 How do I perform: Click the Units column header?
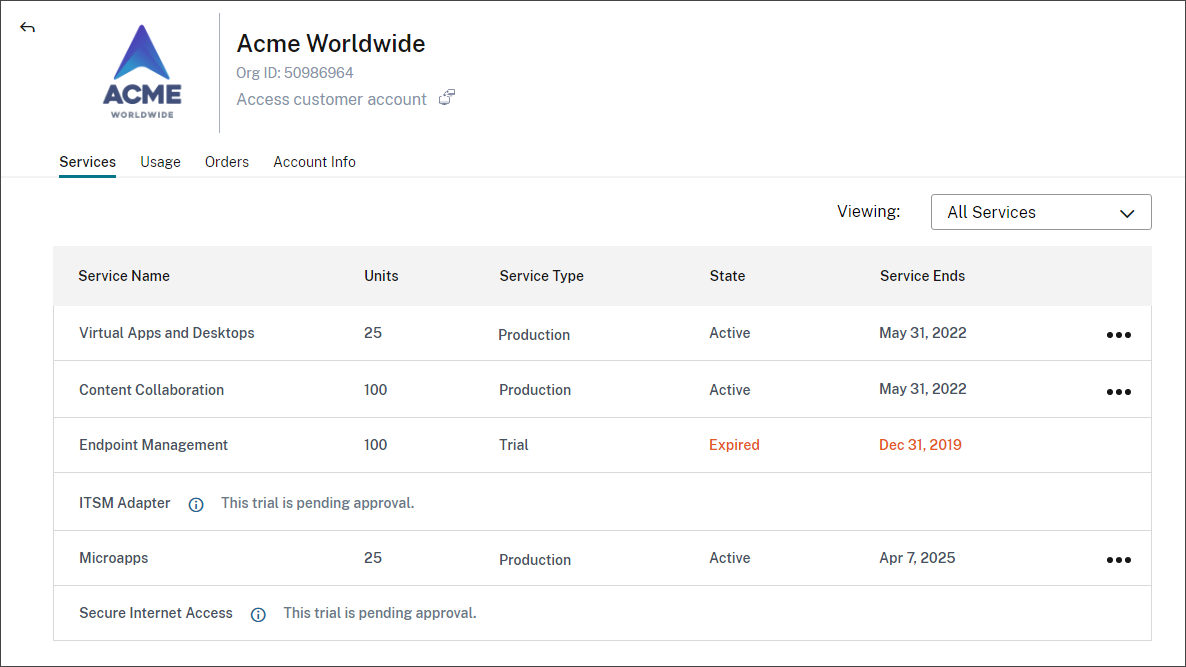(381, 276)
